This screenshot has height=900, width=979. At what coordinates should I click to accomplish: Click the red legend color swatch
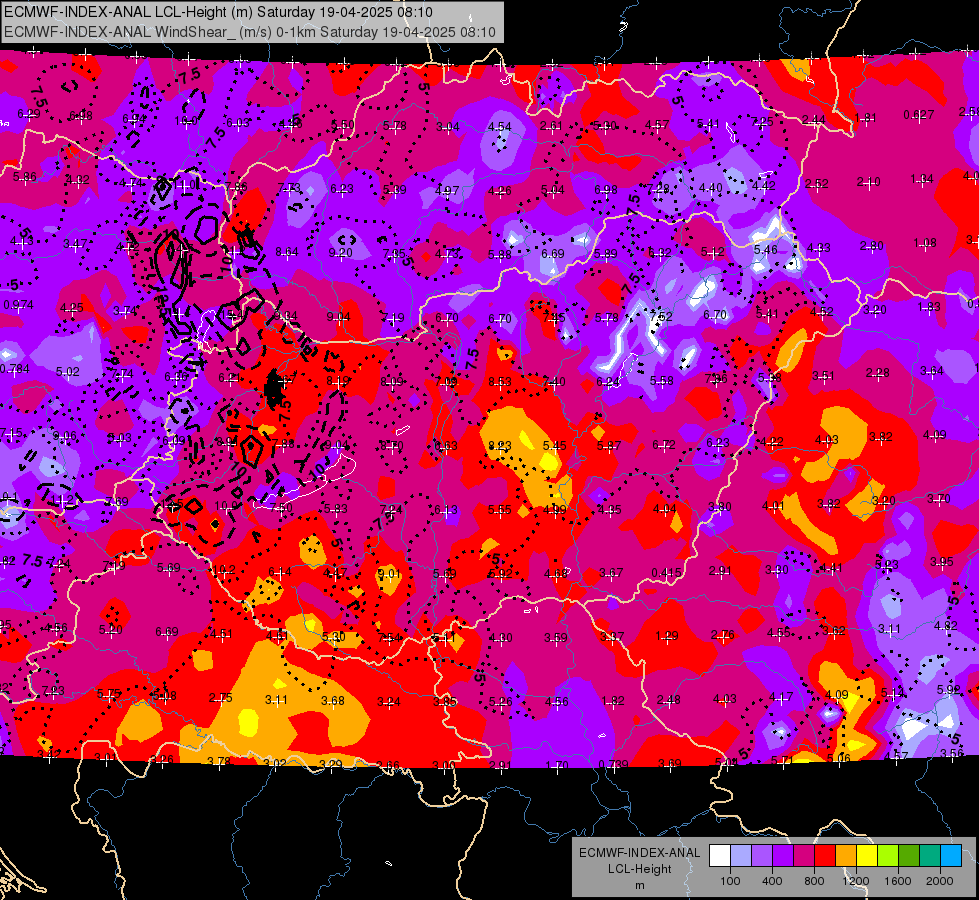(x=825, y=856)
